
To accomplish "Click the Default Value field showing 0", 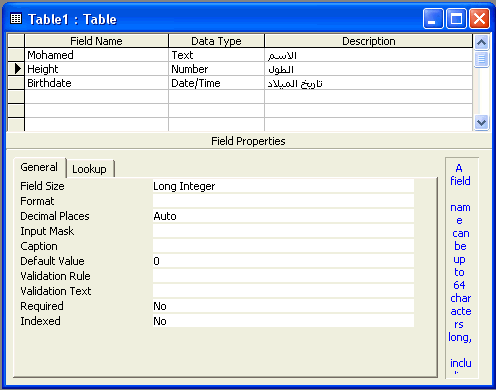I will (x=283, y=261).
